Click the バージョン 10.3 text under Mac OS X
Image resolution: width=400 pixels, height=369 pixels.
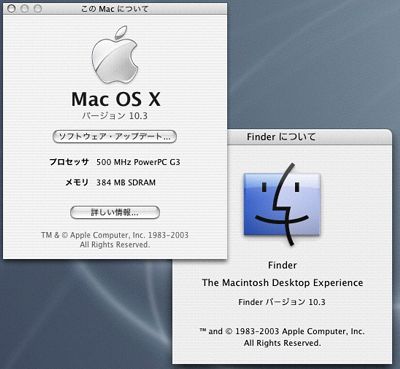coord(115,116)
